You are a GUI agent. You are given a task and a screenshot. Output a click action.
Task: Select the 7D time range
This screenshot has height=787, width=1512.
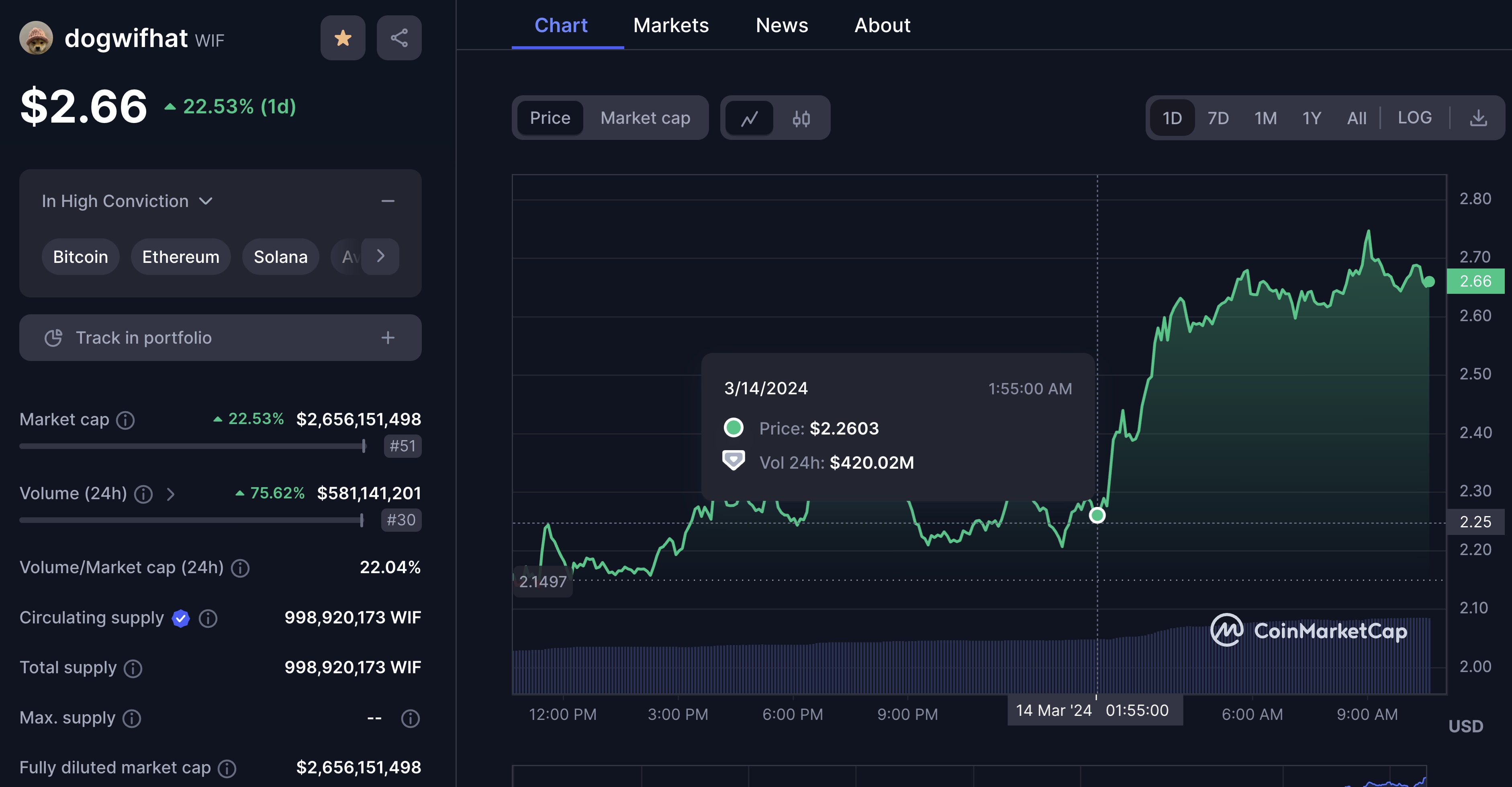coord(1218,119)
